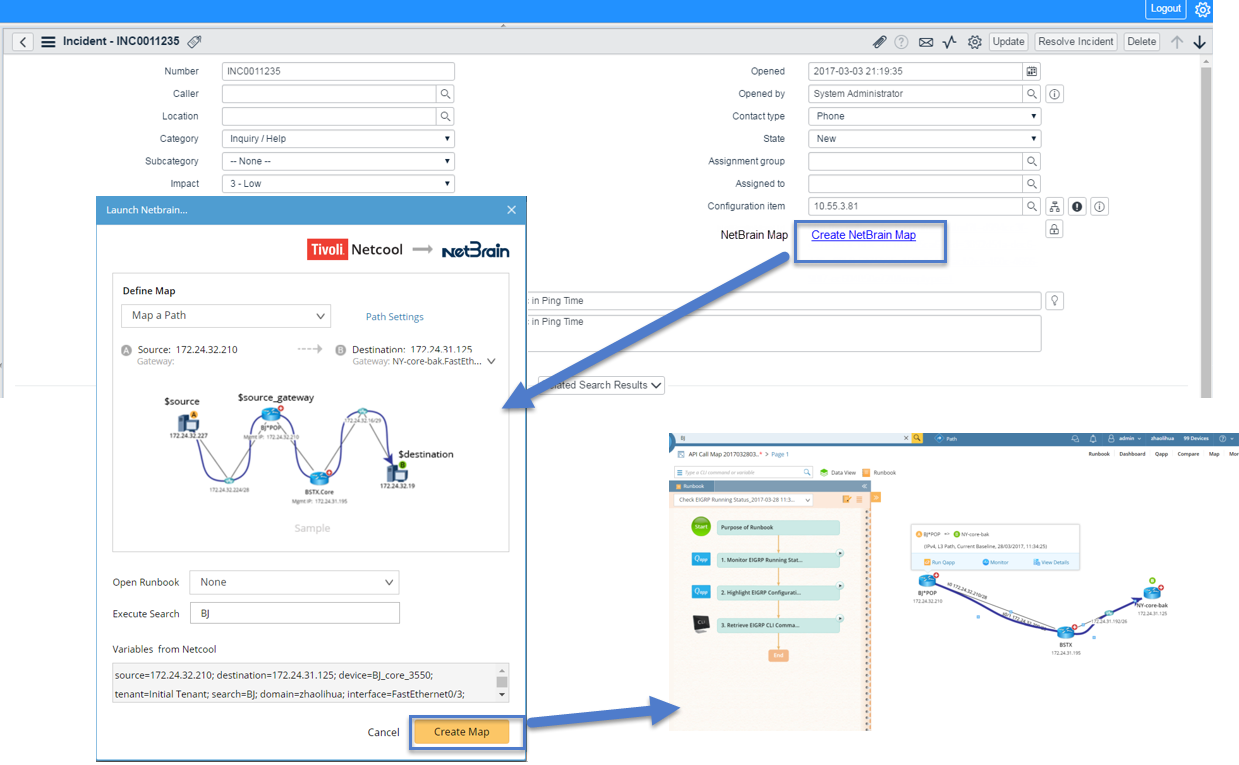Select Data View in NetBrain toolbar

(838, 472)
